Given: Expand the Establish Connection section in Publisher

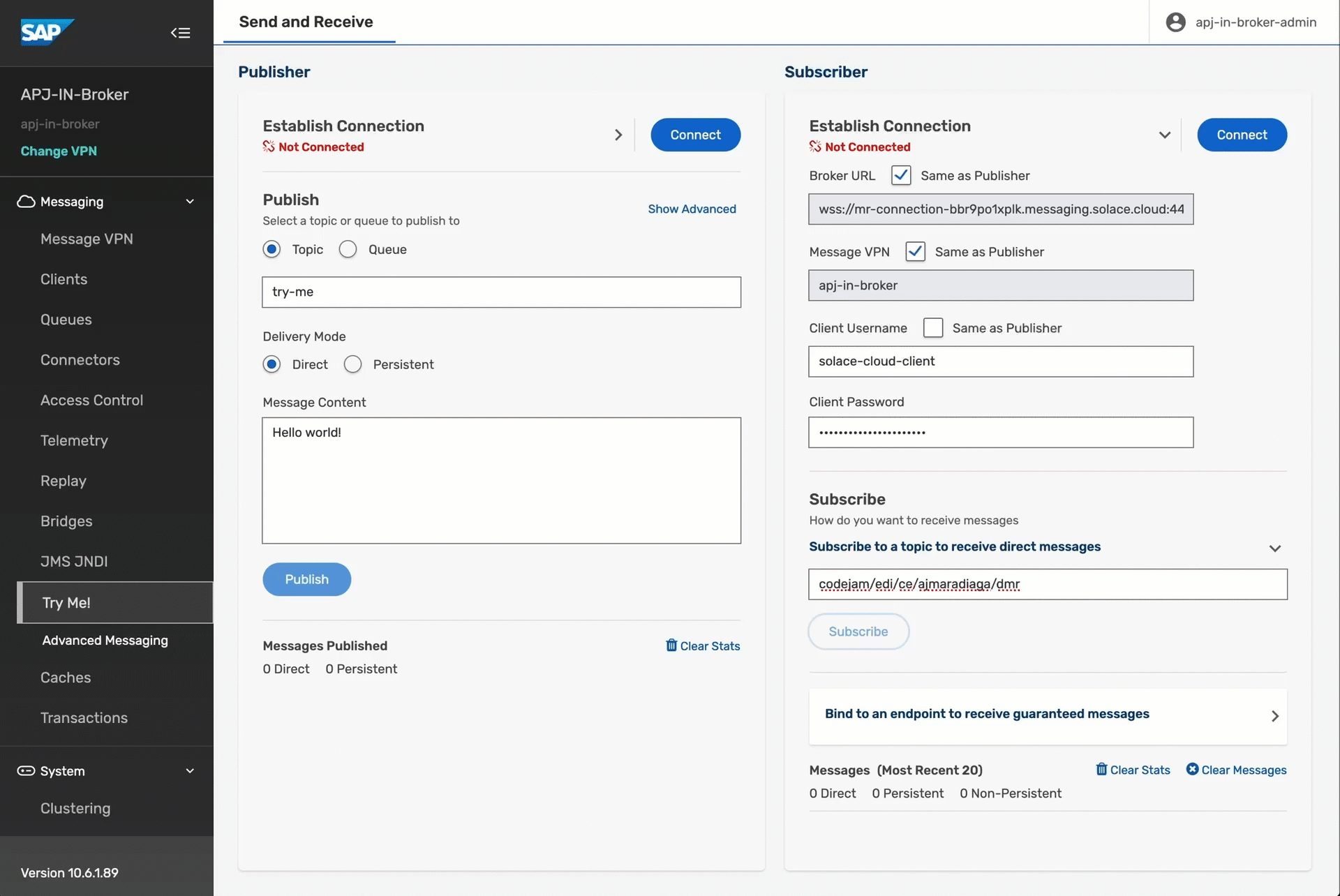Looking at the screenshot, I should pos(617,134).
